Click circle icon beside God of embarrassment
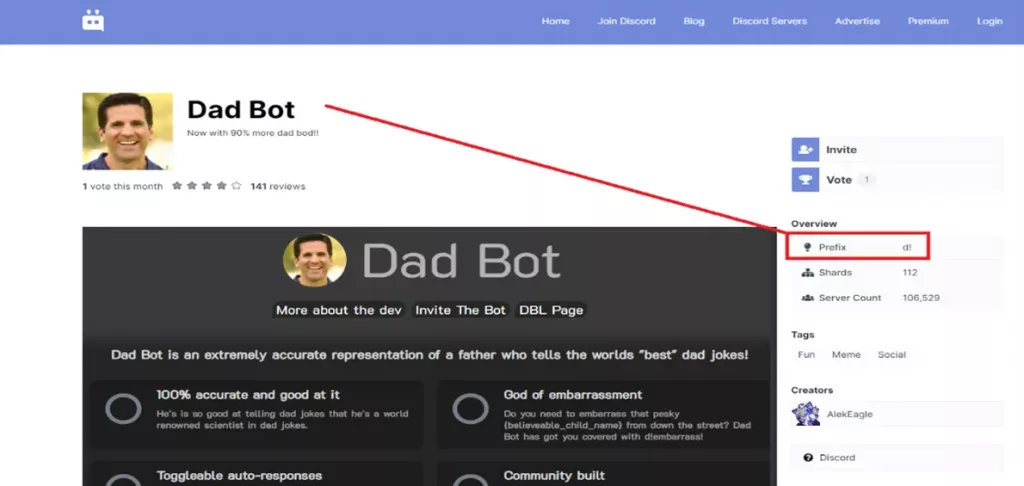 470,410
